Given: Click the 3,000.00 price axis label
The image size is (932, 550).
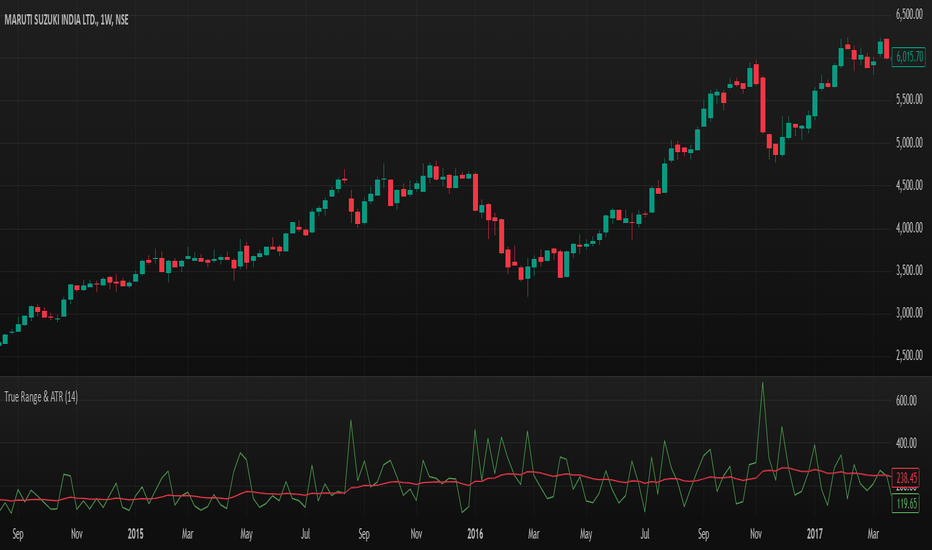Looking at the screenshot, I should pyautogui.click(x=909, y=313).
